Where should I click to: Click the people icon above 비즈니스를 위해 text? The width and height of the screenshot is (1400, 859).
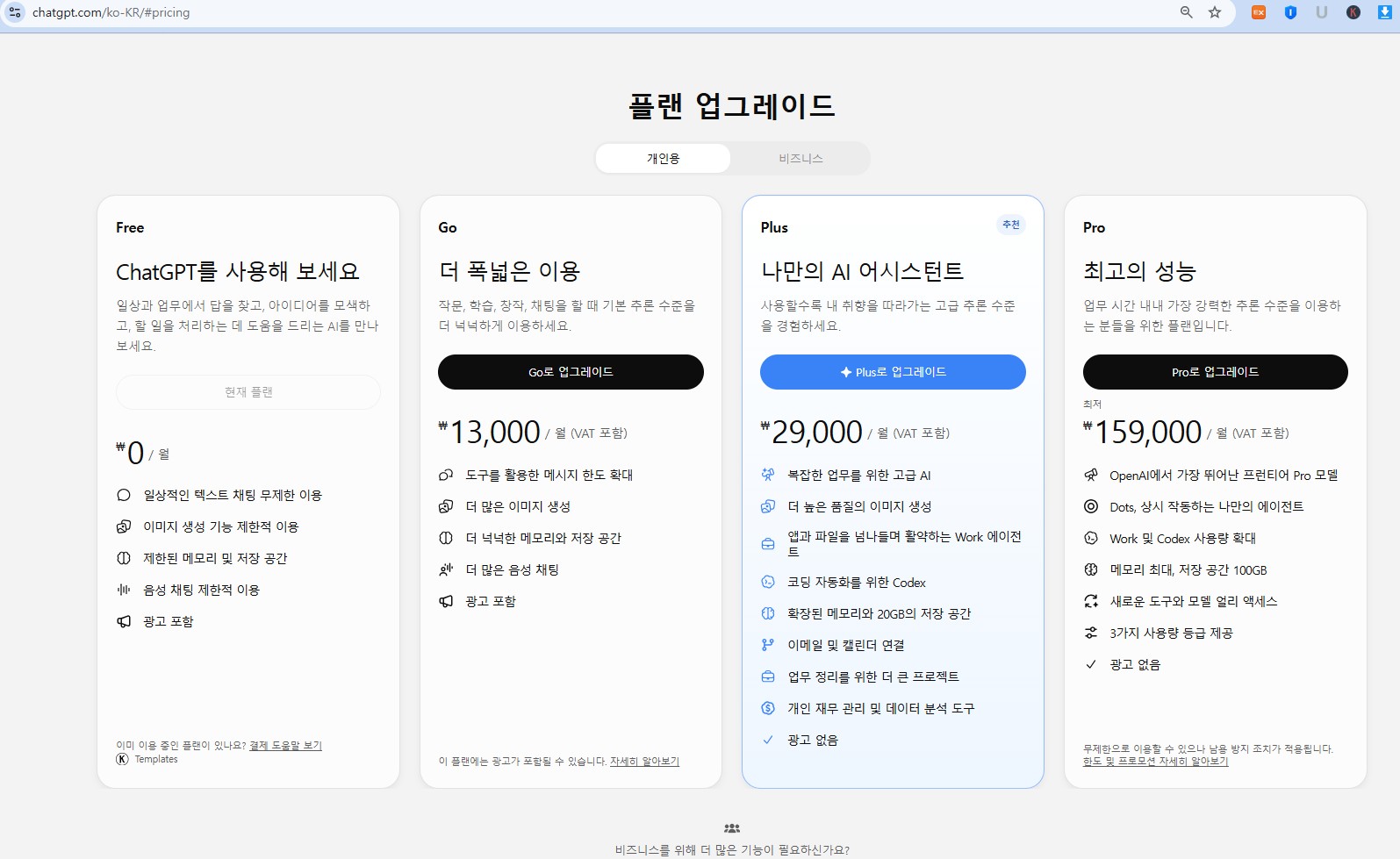coord(732,828)
